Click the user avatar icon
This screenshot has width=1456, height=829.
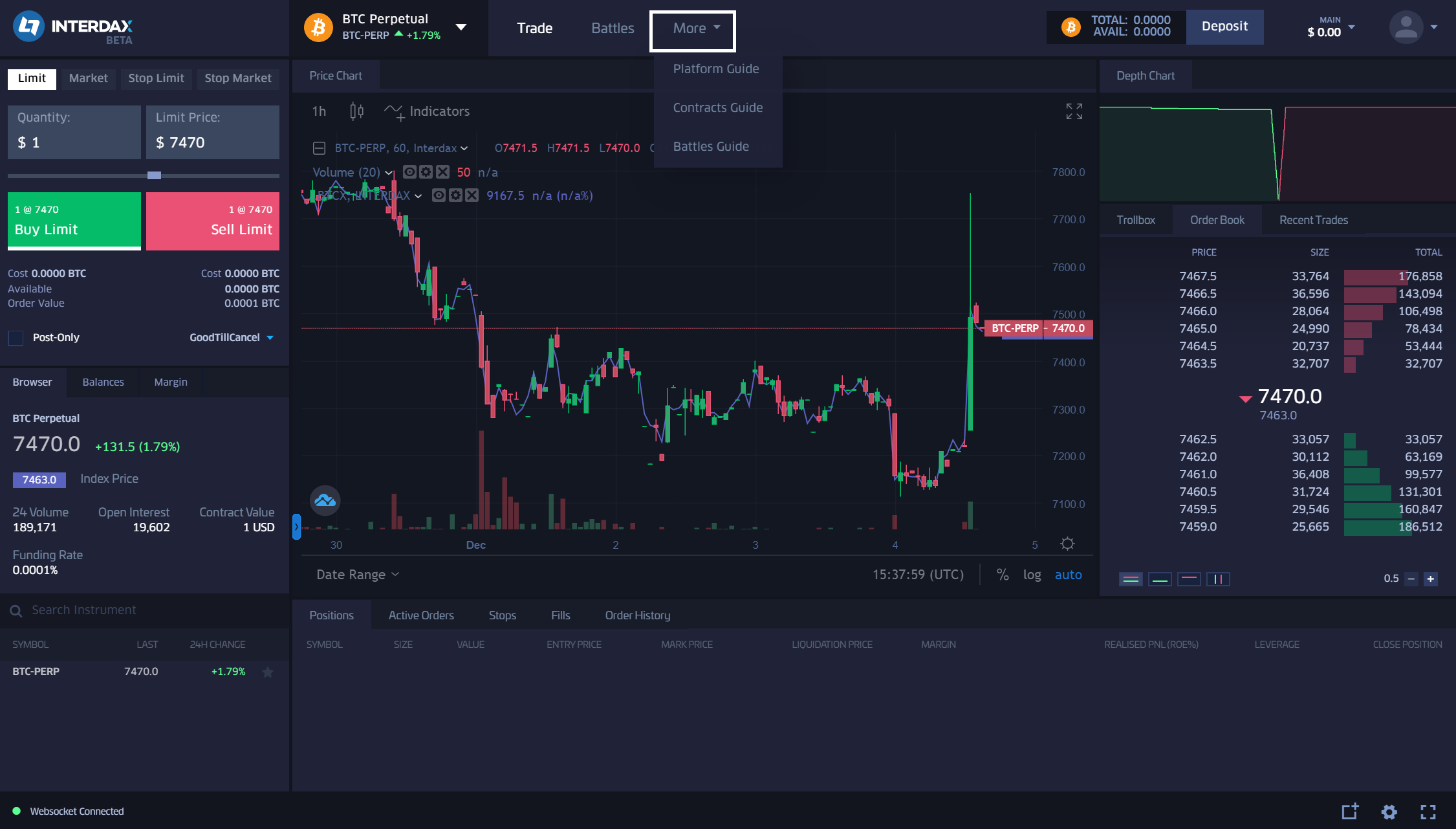pyautogui.click(x=1406, y=27)
